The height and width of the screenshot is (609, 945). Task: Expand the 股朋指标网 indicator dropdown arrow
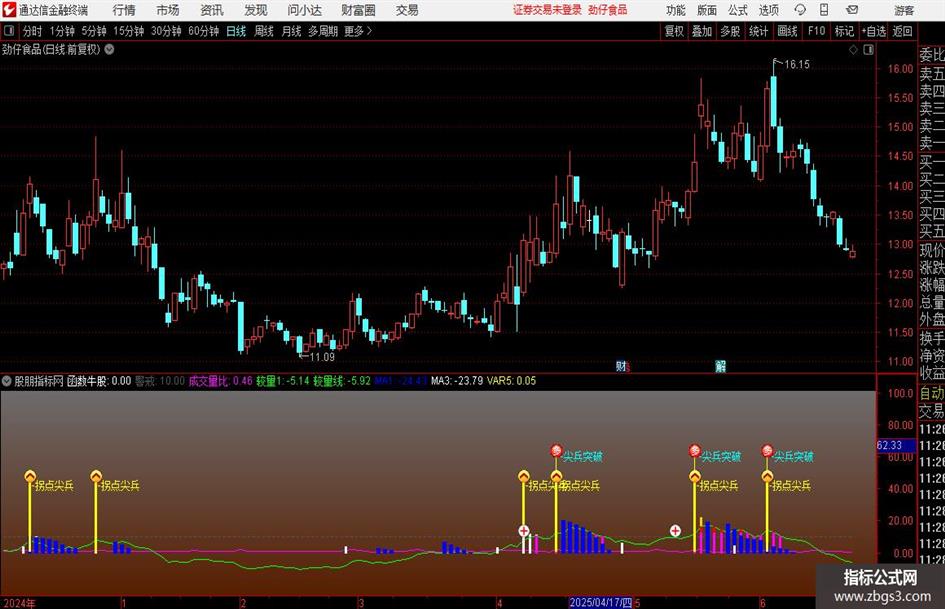coord(7,381)
